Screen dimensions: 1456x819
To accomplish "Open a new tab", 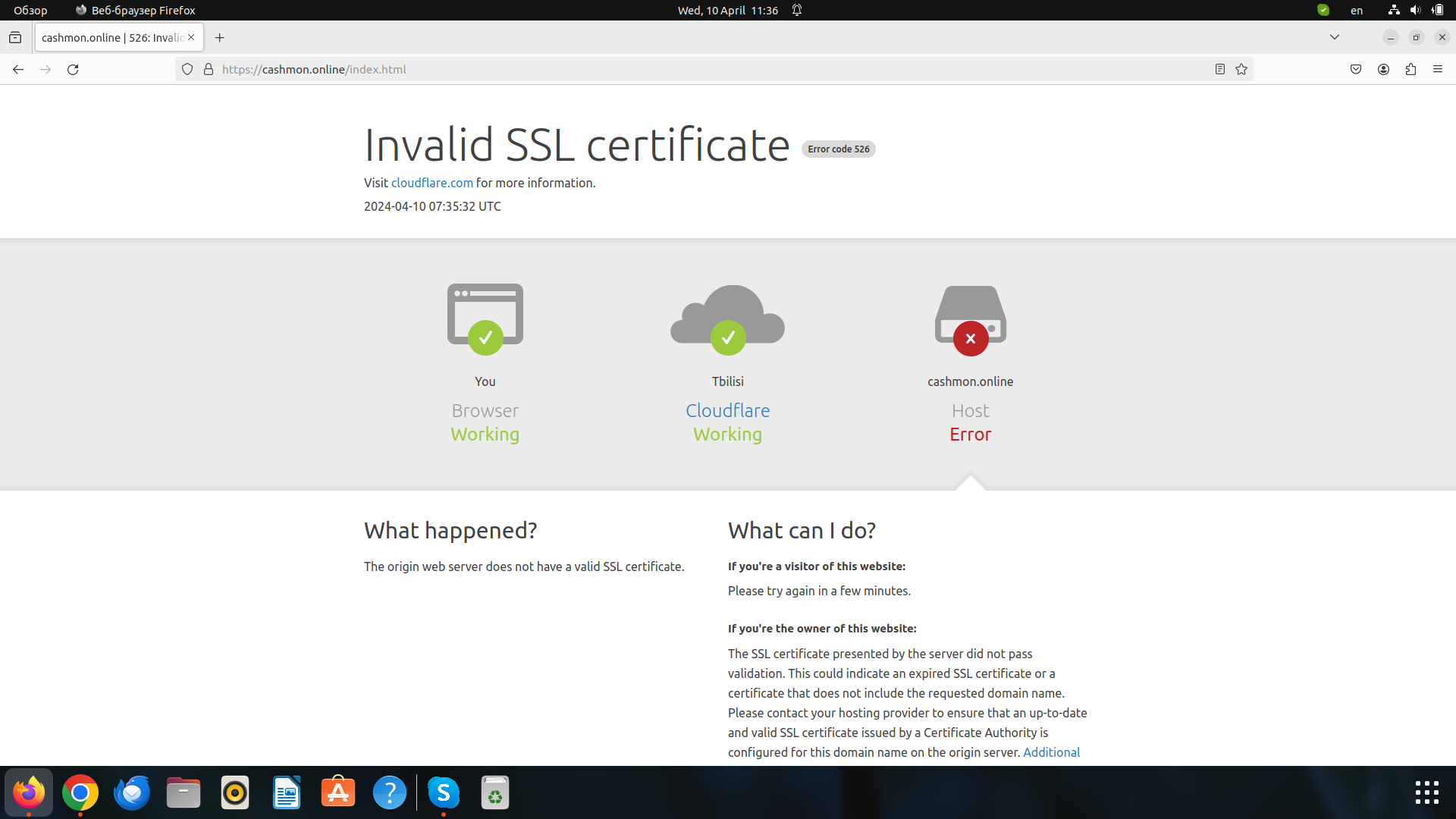I will (x=220, y=37).
